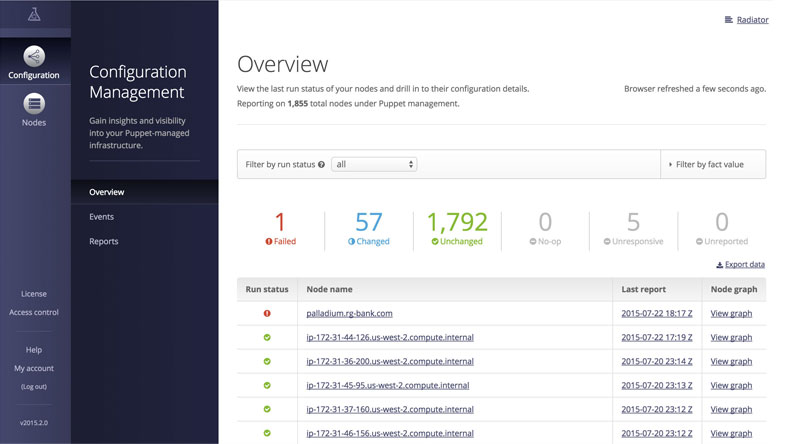Filter nodes by 1,792 Unchanged count

[457, 229]
